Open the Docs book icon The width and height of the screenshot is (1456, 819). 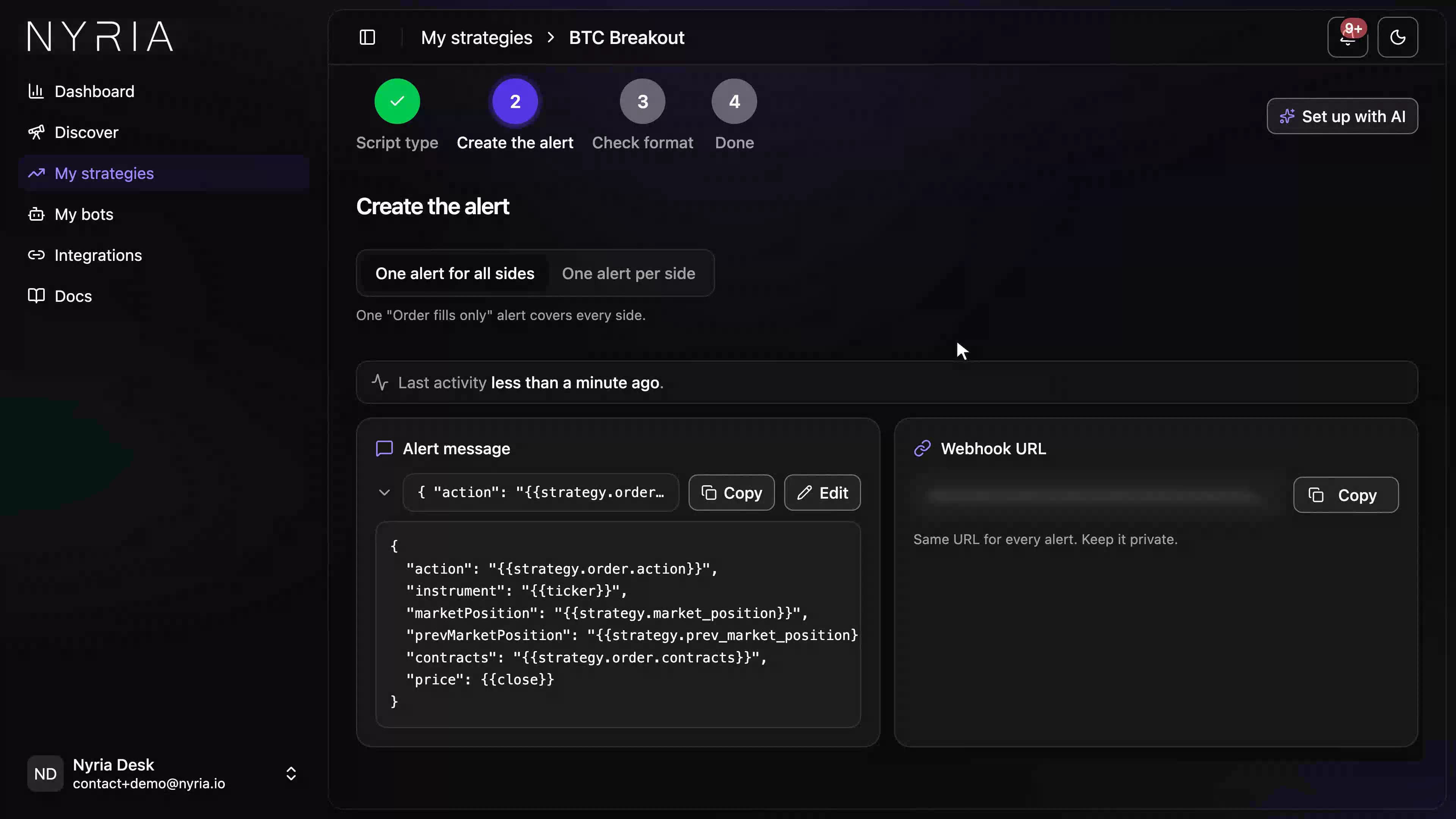[36, 296]
